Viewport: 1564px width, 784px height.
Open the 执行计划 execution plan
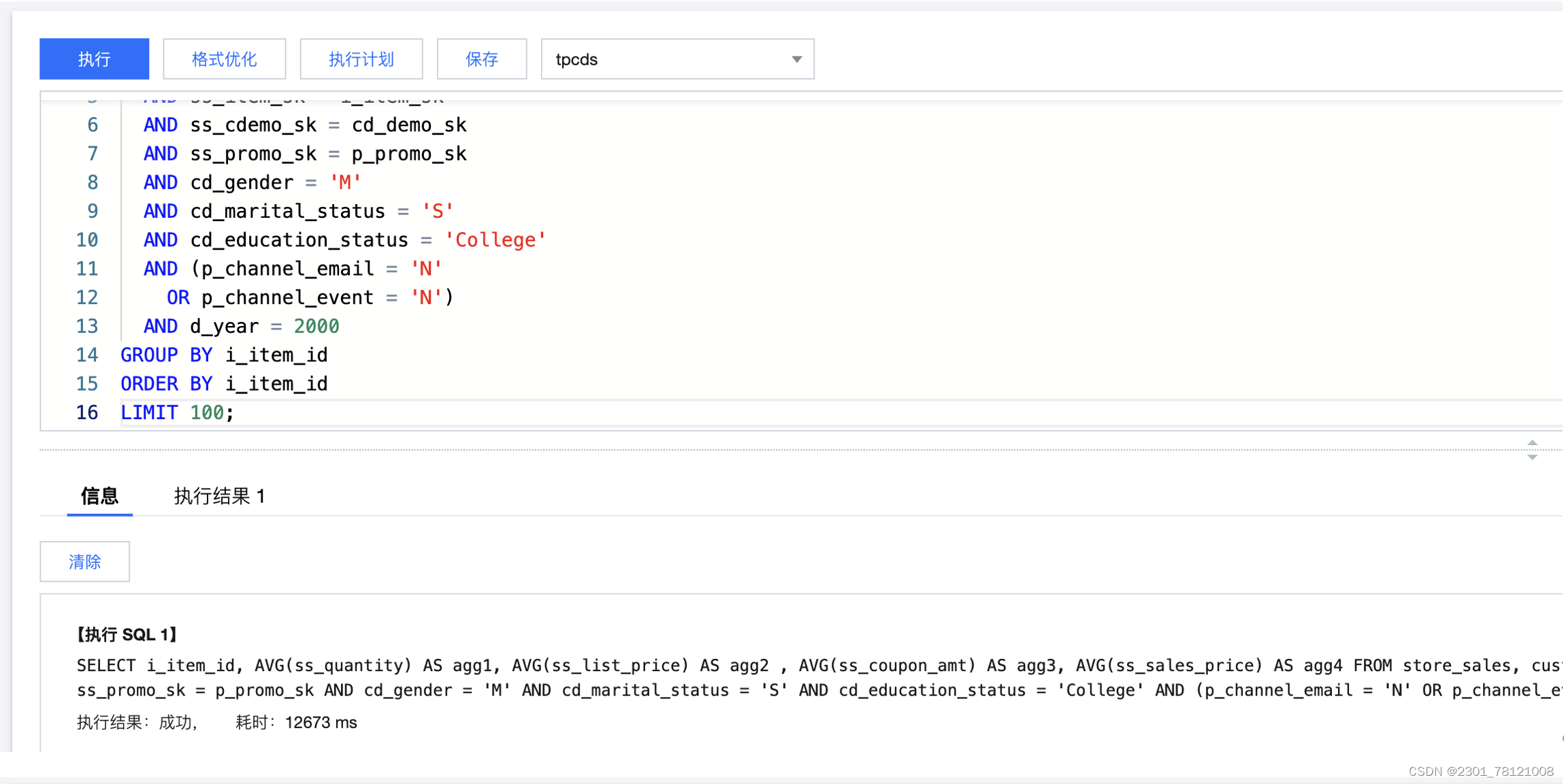(x=361, y=59)
